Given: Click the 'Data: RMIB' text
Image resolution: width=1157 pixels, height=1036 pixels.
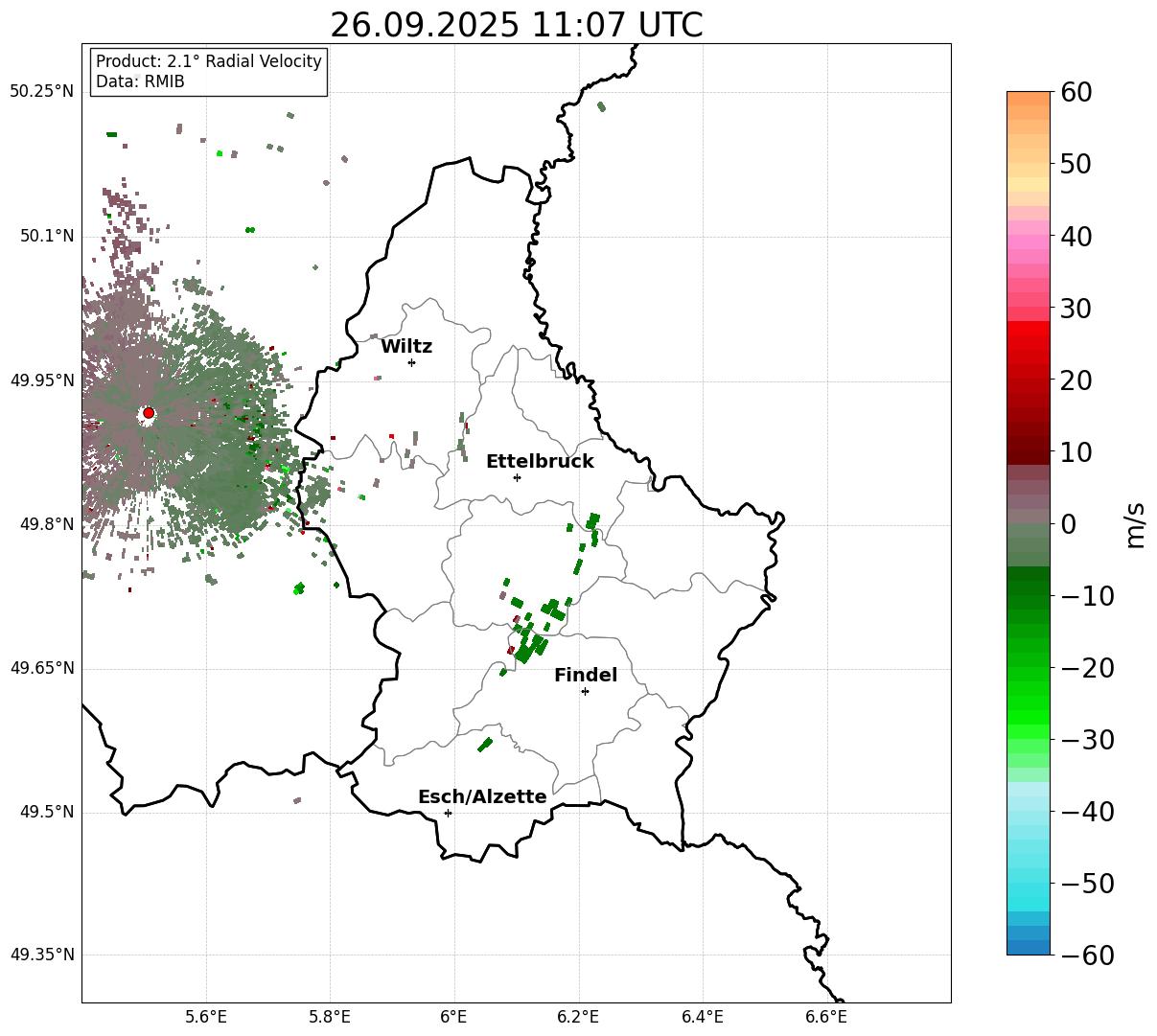Looking at the screenshot, I should coord(140,82).
